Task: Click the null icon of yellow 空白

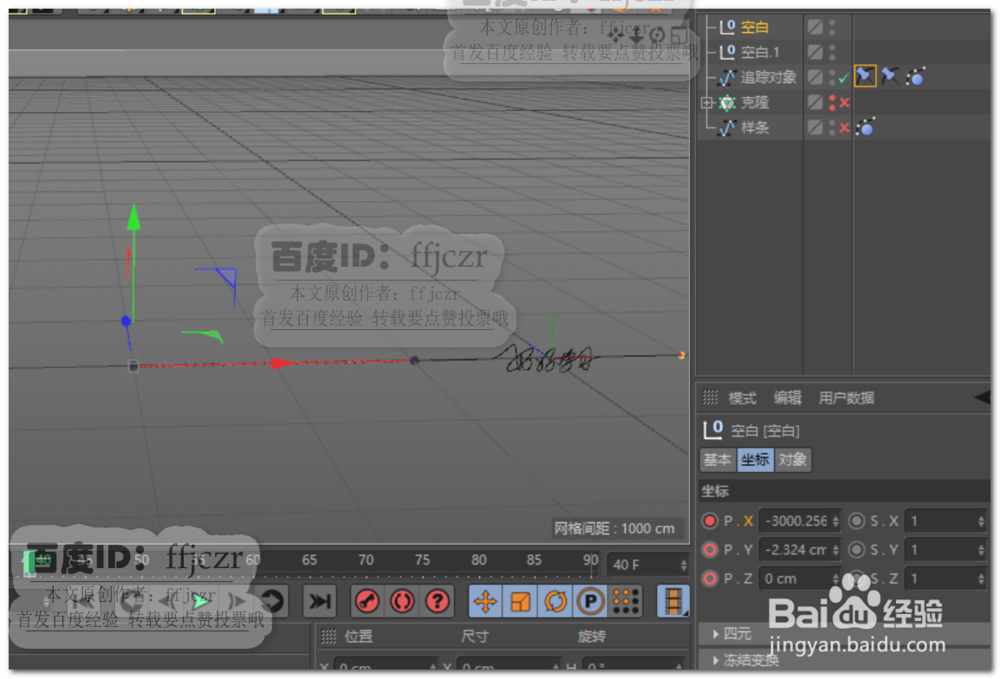Action: point(727,27)
